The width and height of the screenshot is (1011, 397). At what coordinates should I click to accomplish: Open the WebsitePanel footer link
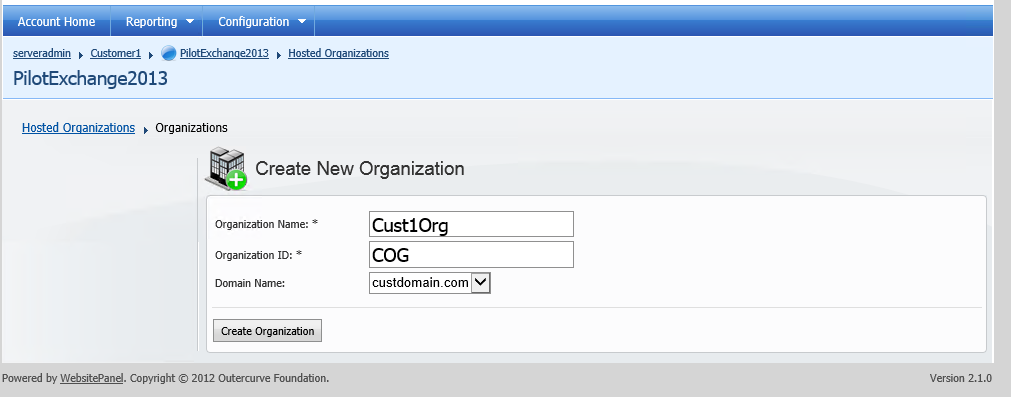[92, 378]
